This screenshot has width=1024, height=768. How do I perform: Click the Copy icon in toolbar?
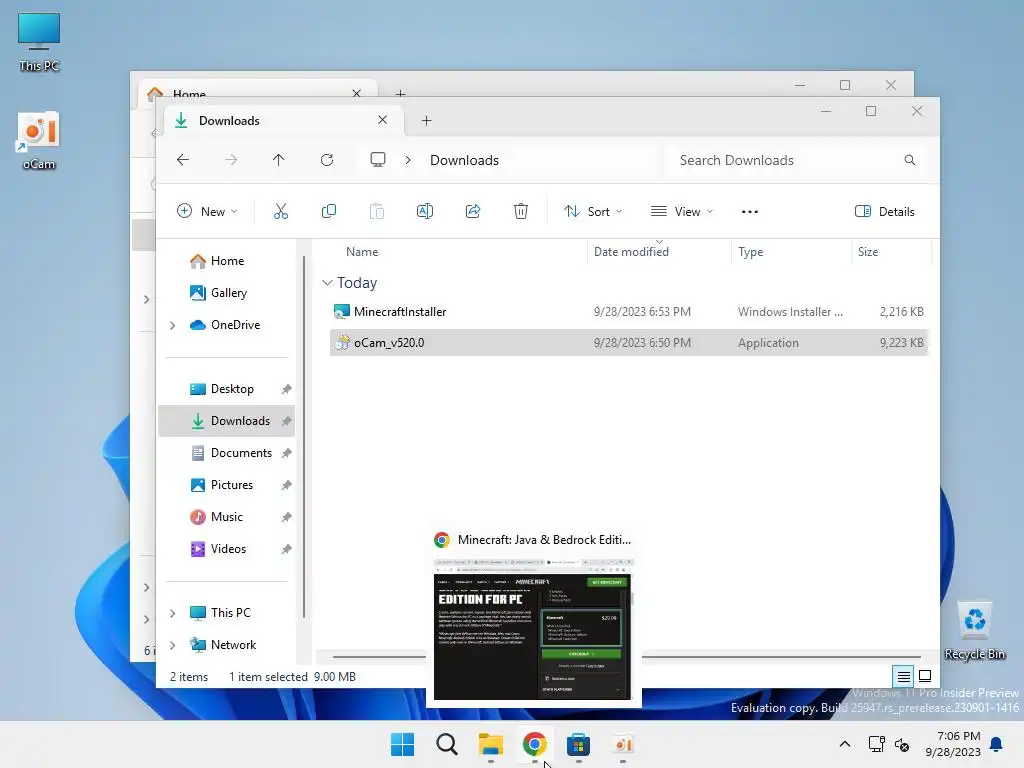tap(328, 212)
